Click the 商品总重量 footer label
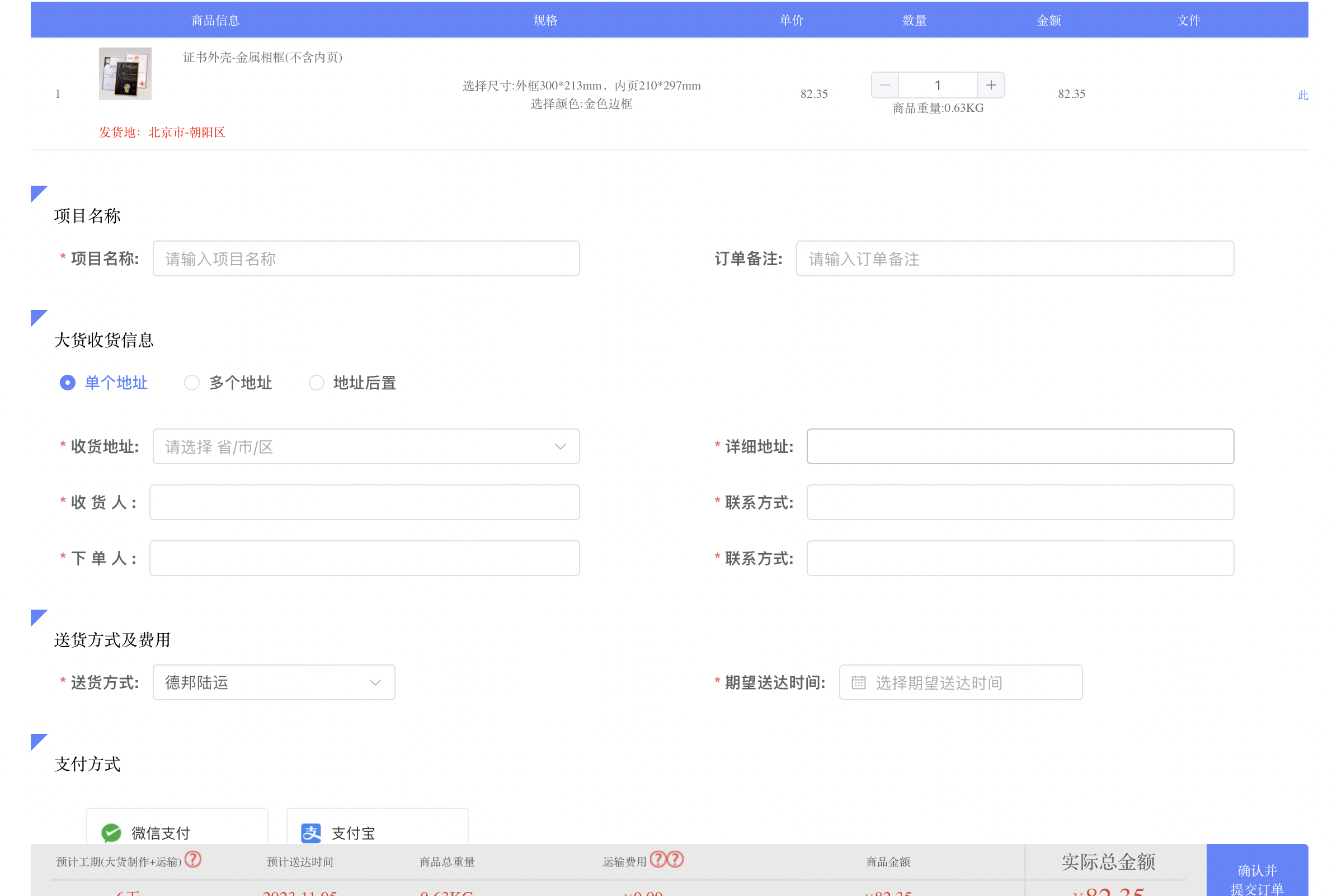Screen dimensions: 1337x896 pyautogui.click(x=448, y=862)
